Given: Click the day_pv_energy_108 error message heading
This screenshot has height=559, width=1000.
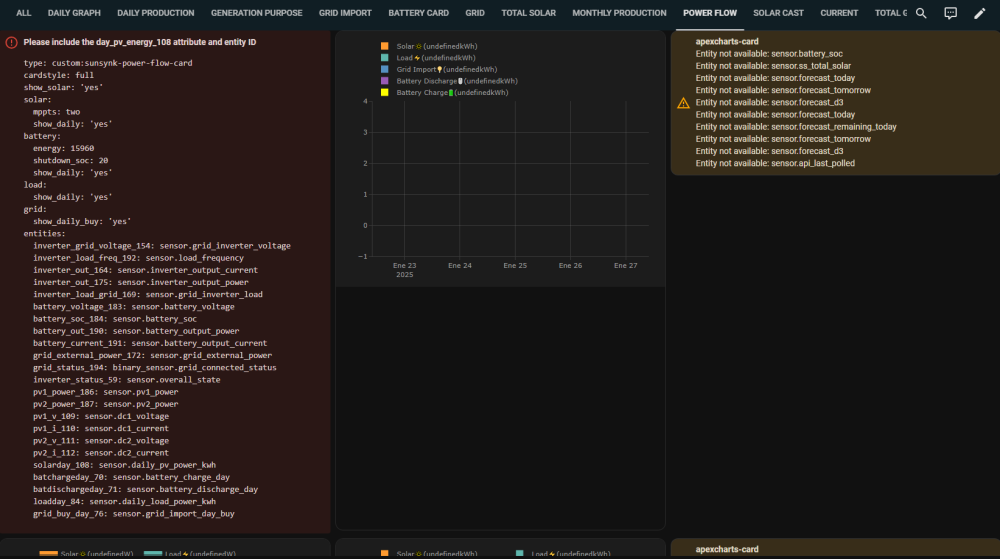Looking at the screenshot, I should click(x=140, y=42).
